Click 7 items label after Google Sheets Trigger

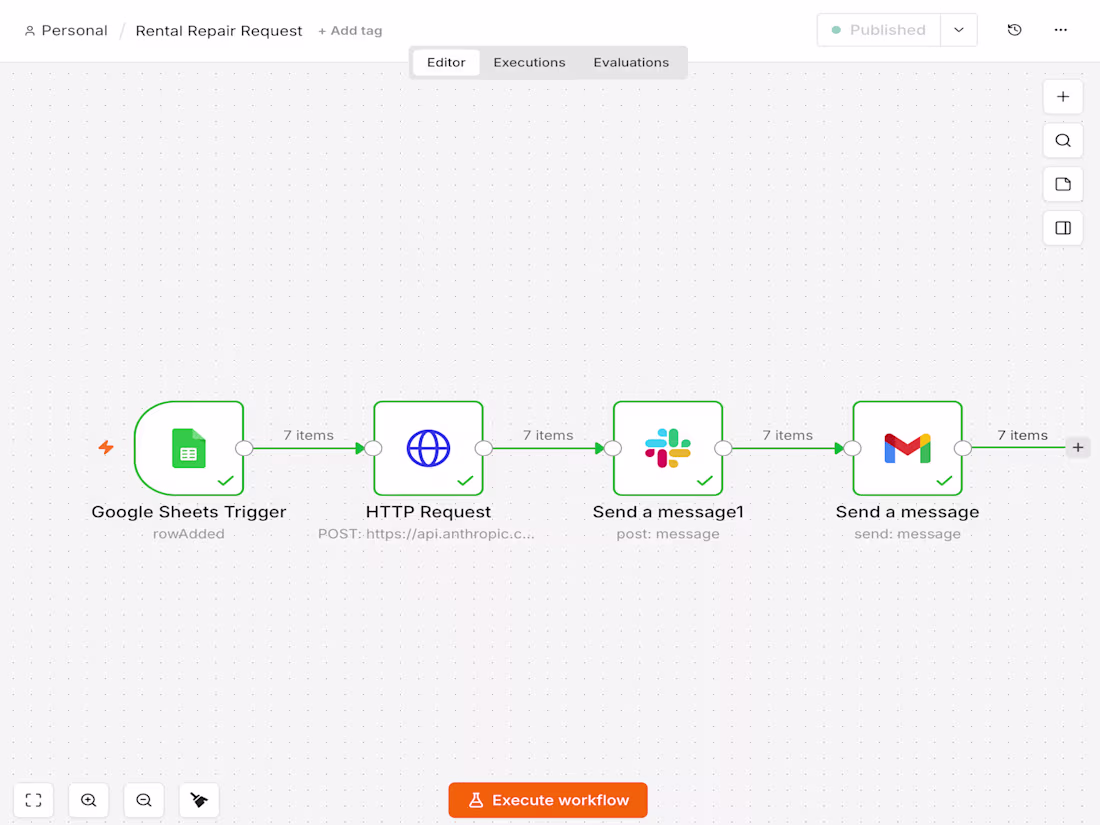coord(309,435)
